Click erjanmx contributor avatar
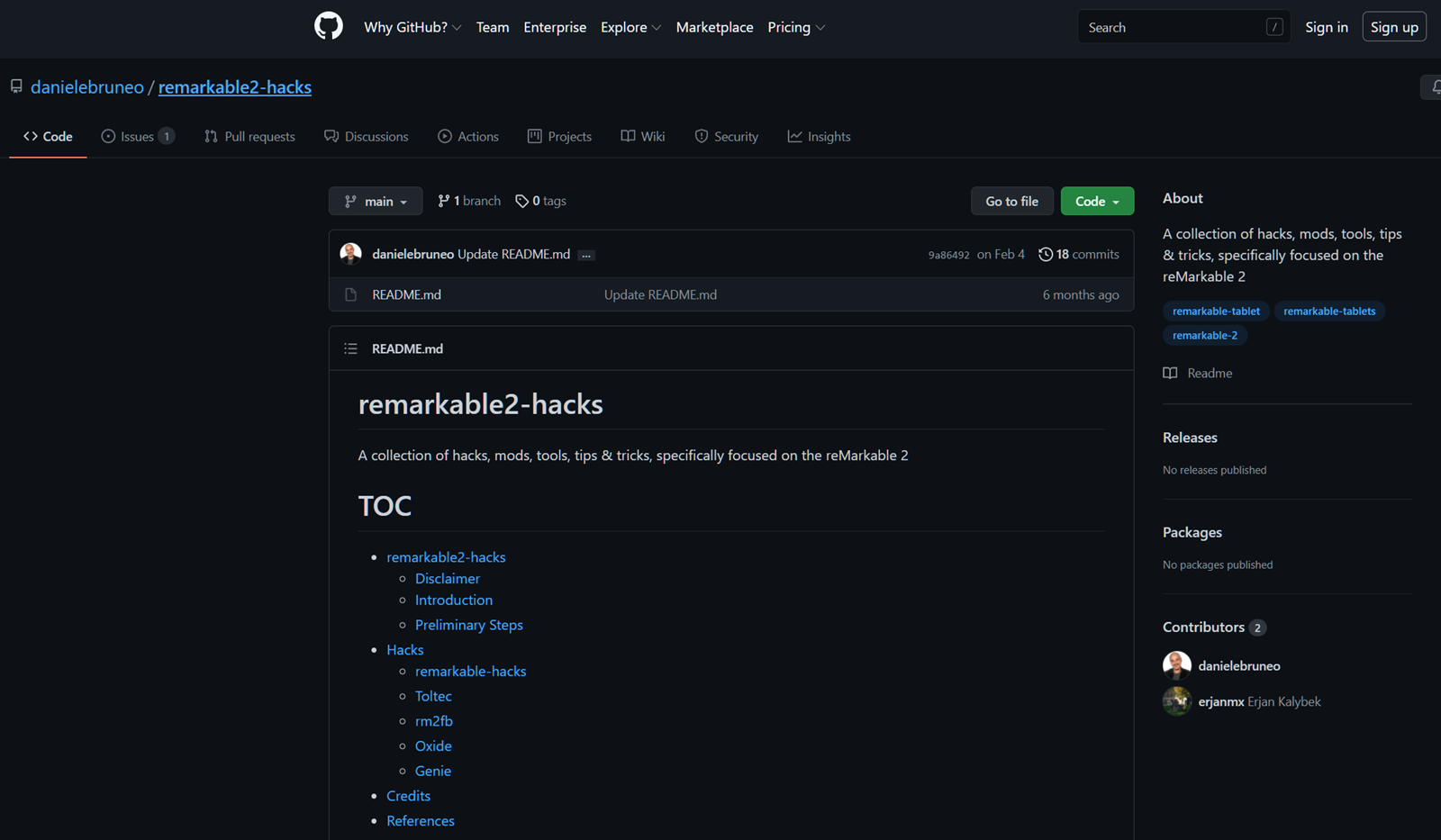This screenshot has width=1441, height=840. pos(1177,701)
